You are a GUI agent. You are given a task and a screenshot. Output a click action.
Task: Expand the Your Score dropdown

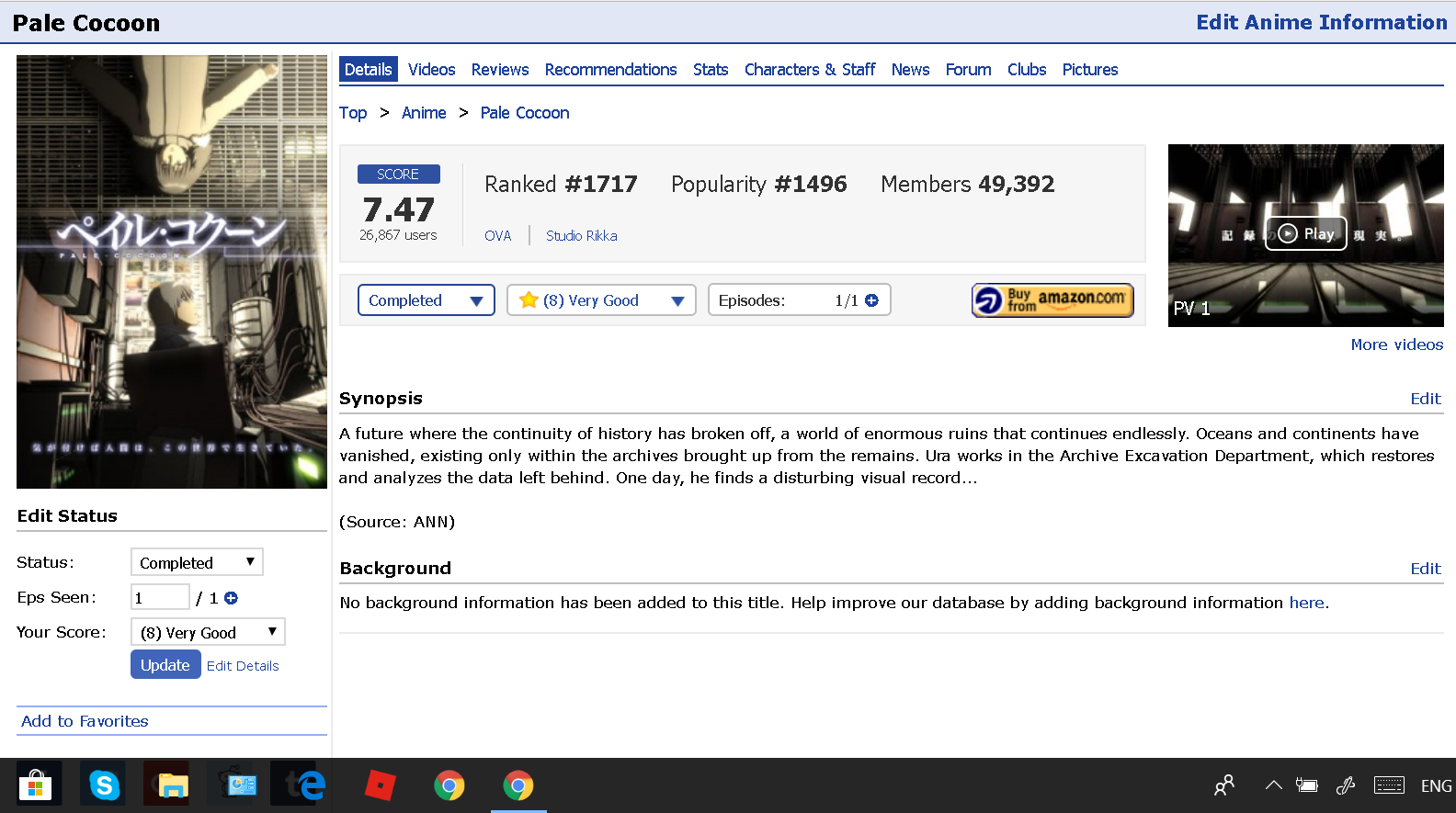(209, 632)
